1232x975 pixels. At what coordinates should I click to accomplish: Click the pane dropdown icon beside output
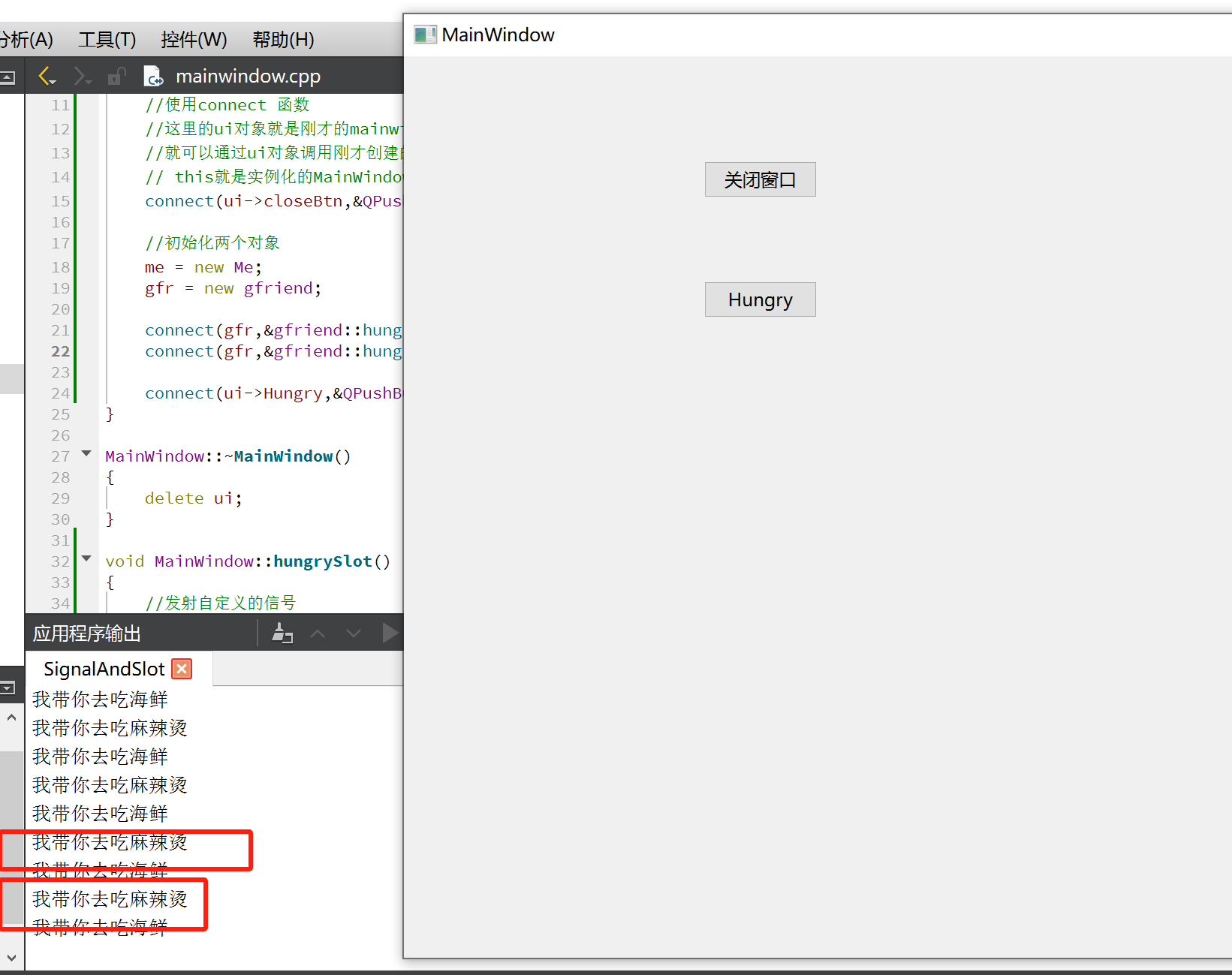coord(8,688)
